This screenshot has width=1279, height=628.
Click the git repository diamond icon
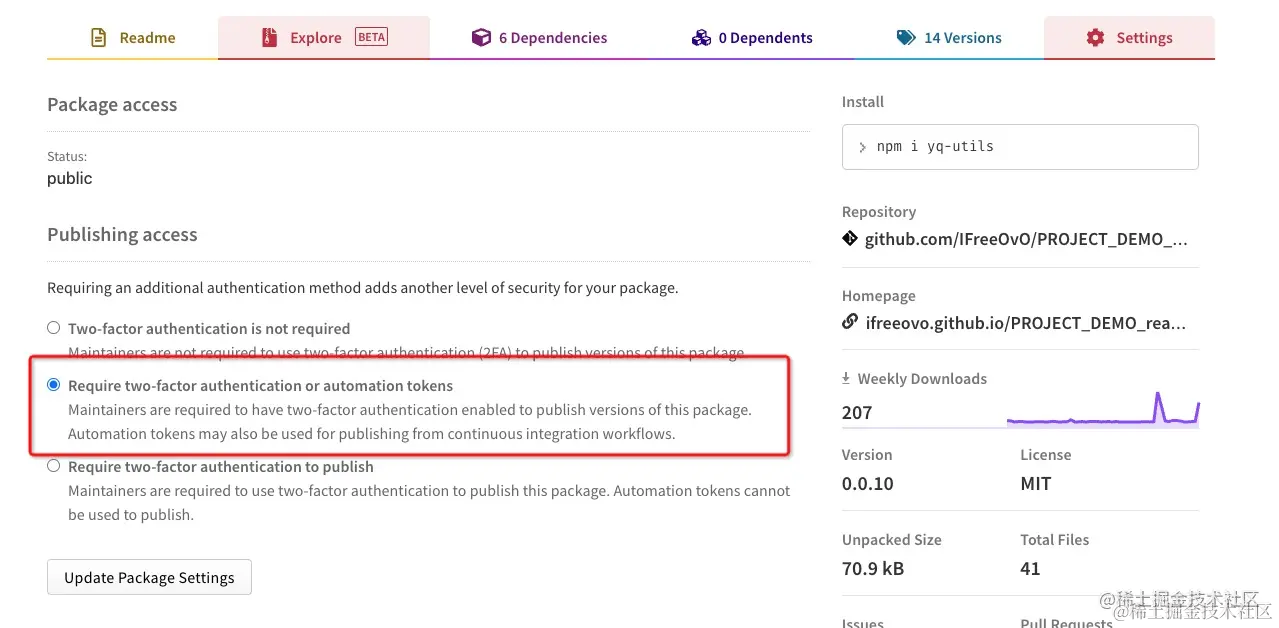coord(850,239)
